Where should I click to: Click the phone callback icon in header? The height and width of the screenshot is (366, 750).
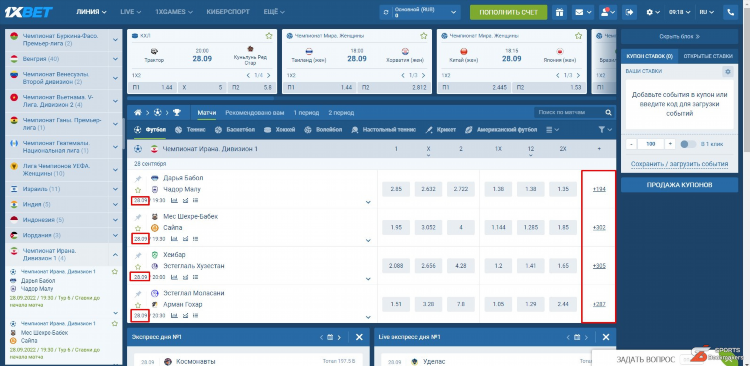(730, 12)
